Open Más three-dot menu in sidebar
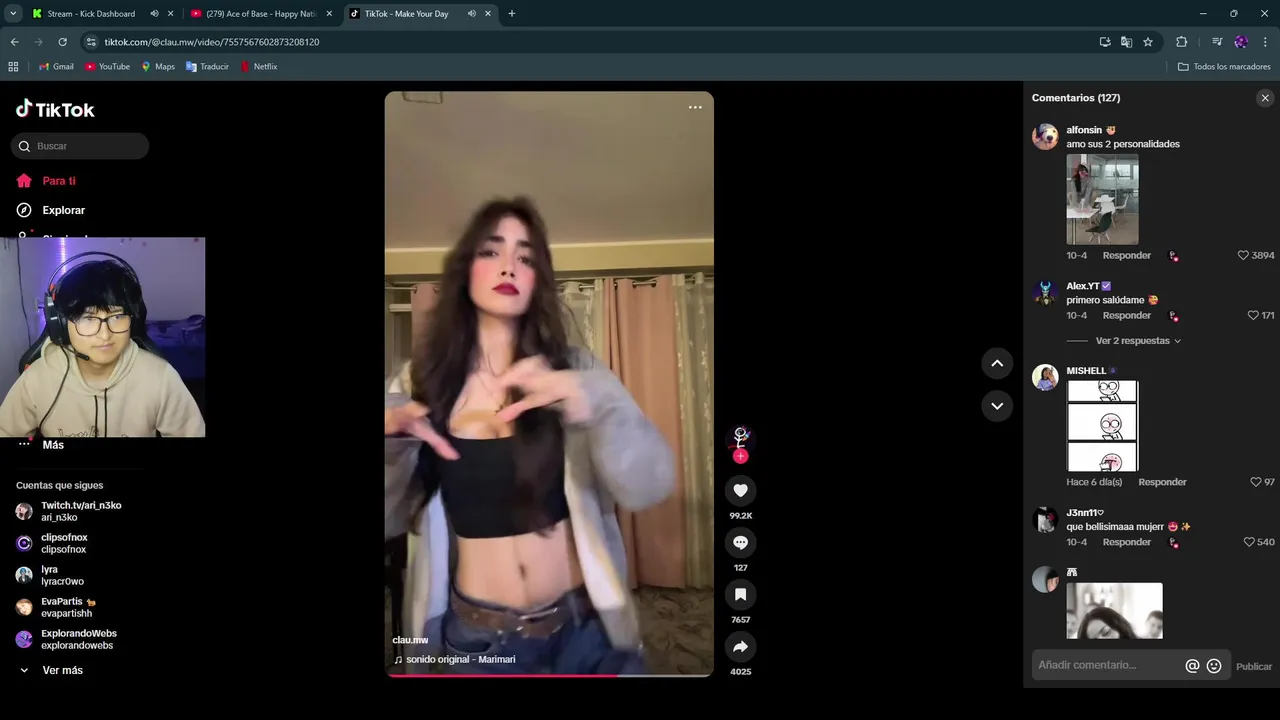The height and width of the screenshot is (720, 1280). [x=24, y=444]
